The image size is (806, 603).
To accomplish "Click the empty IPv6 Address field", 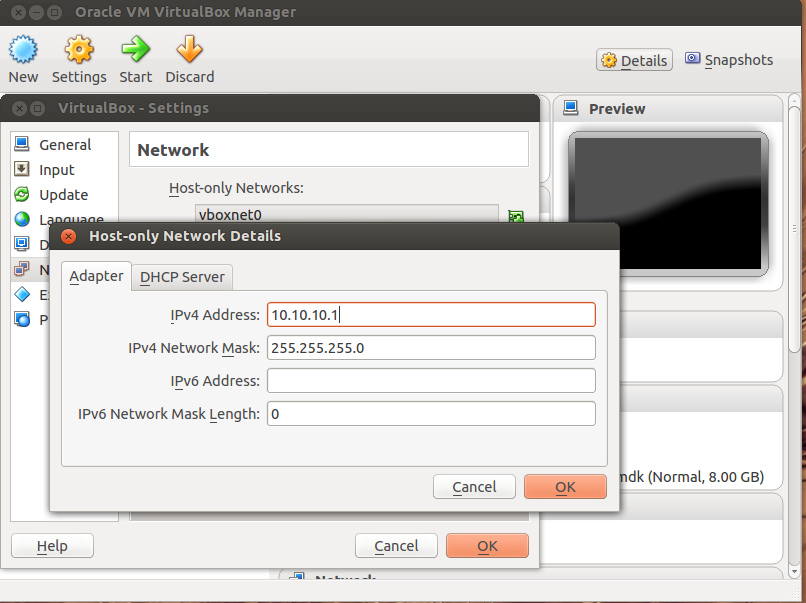I will pos(431,381).
